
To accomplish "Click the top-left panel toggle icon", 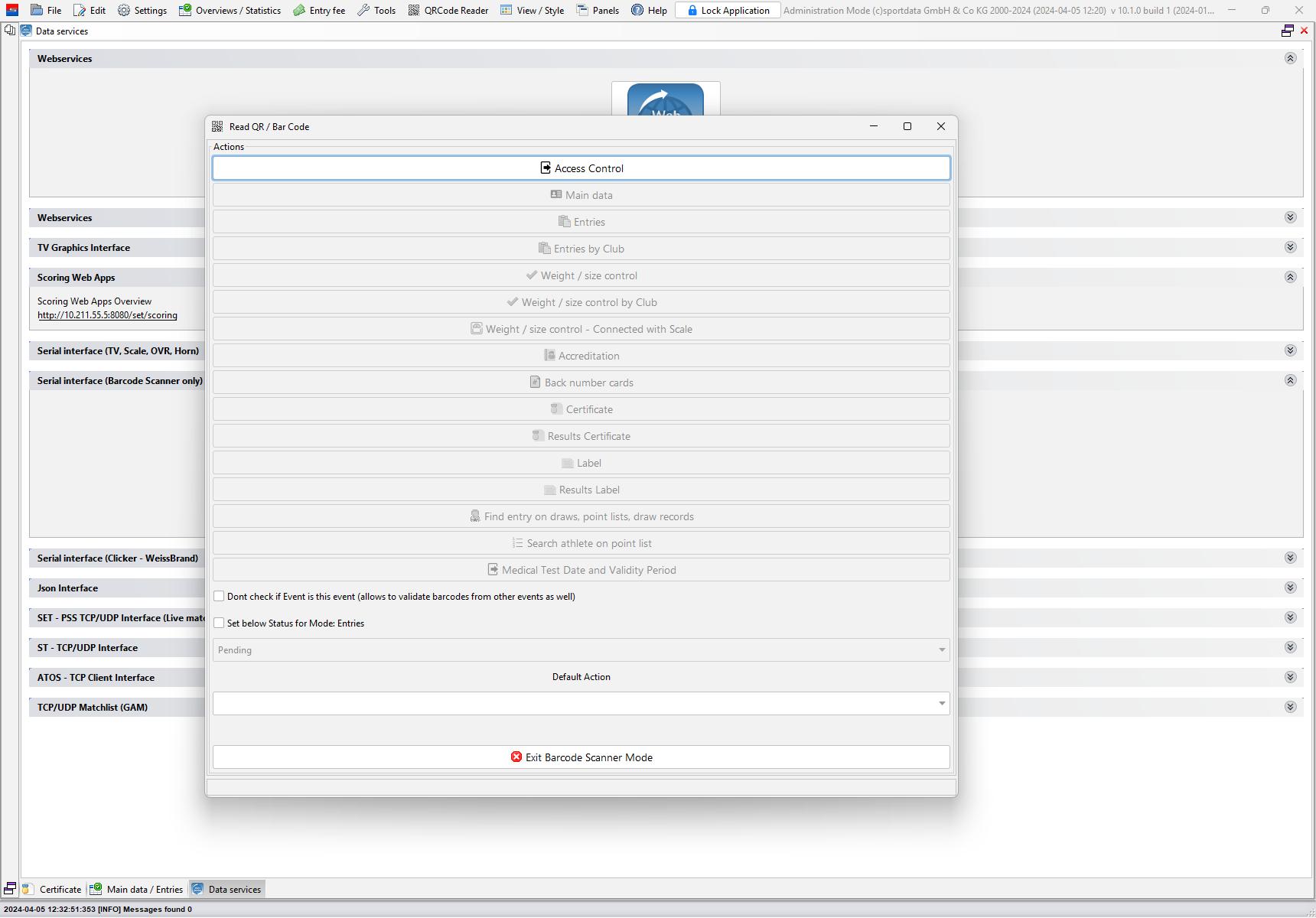I will pos(10,31).
